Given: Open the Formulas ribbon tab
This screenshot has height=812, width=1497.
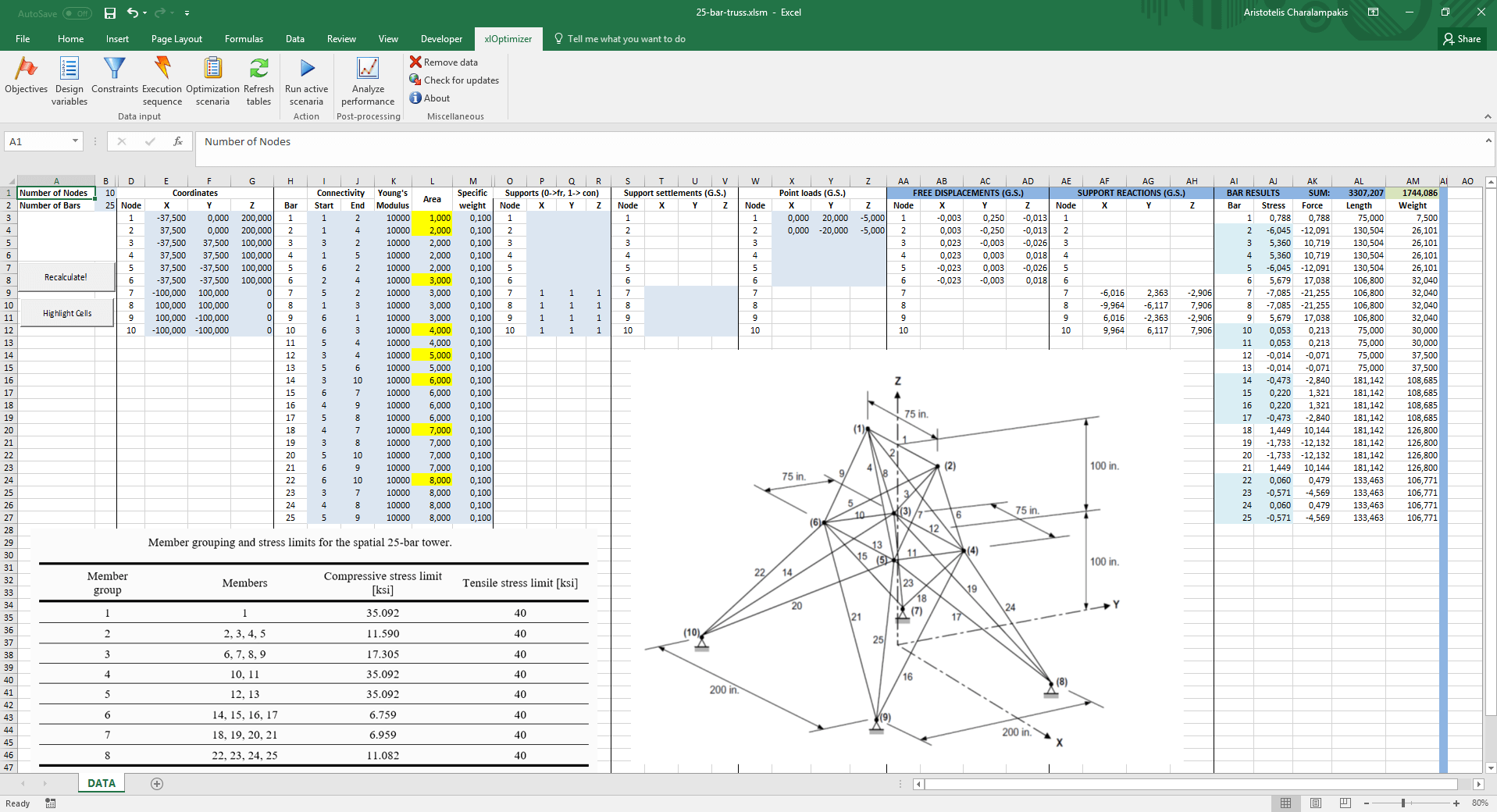Looking at the screenshot, I should (244, 39).
